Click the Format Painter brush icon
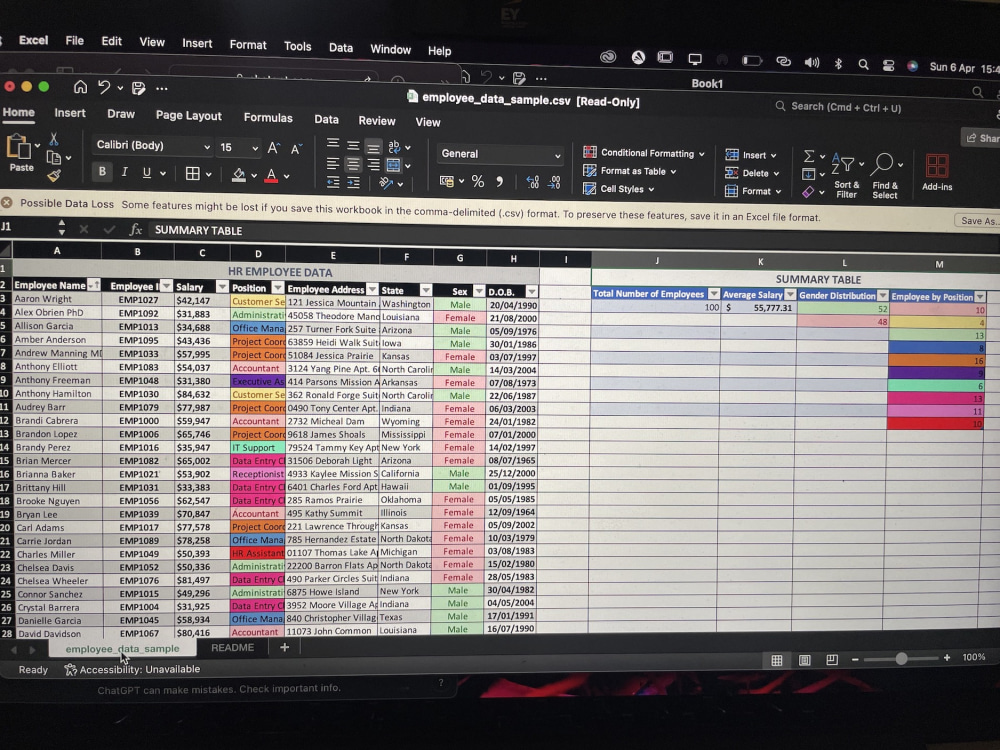The image size is (1000, 750). (x=54, y=175)
